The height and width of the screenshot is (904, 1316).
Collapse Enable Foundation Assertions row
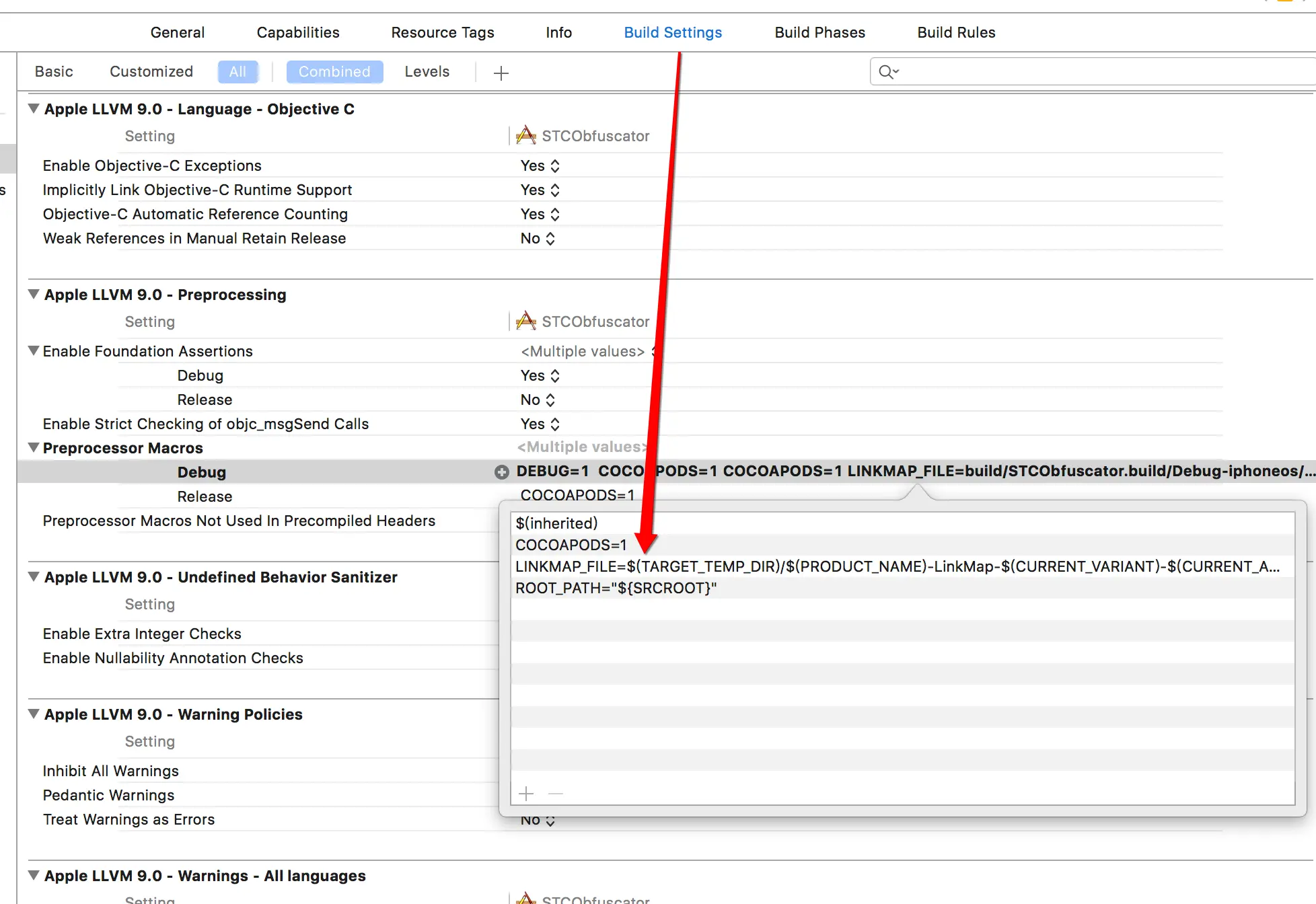(33, 350)
